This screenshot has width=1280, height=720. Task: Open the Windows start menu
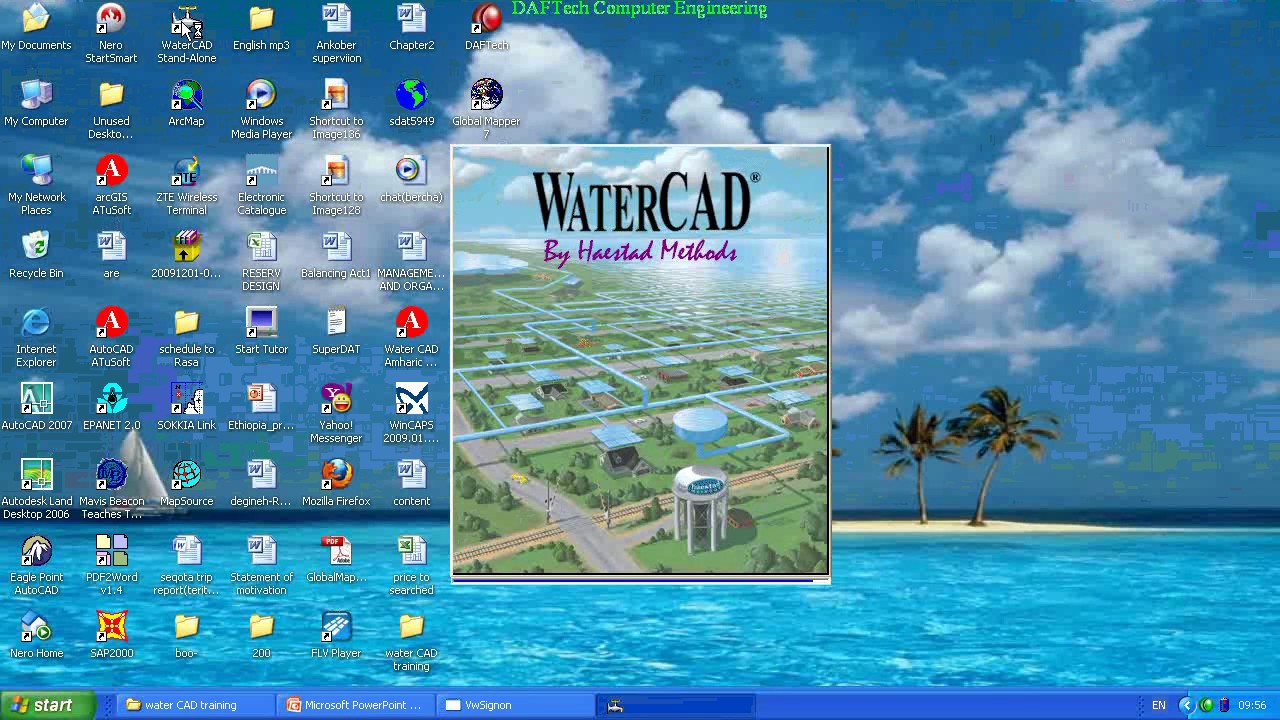[x=47, y=705]
